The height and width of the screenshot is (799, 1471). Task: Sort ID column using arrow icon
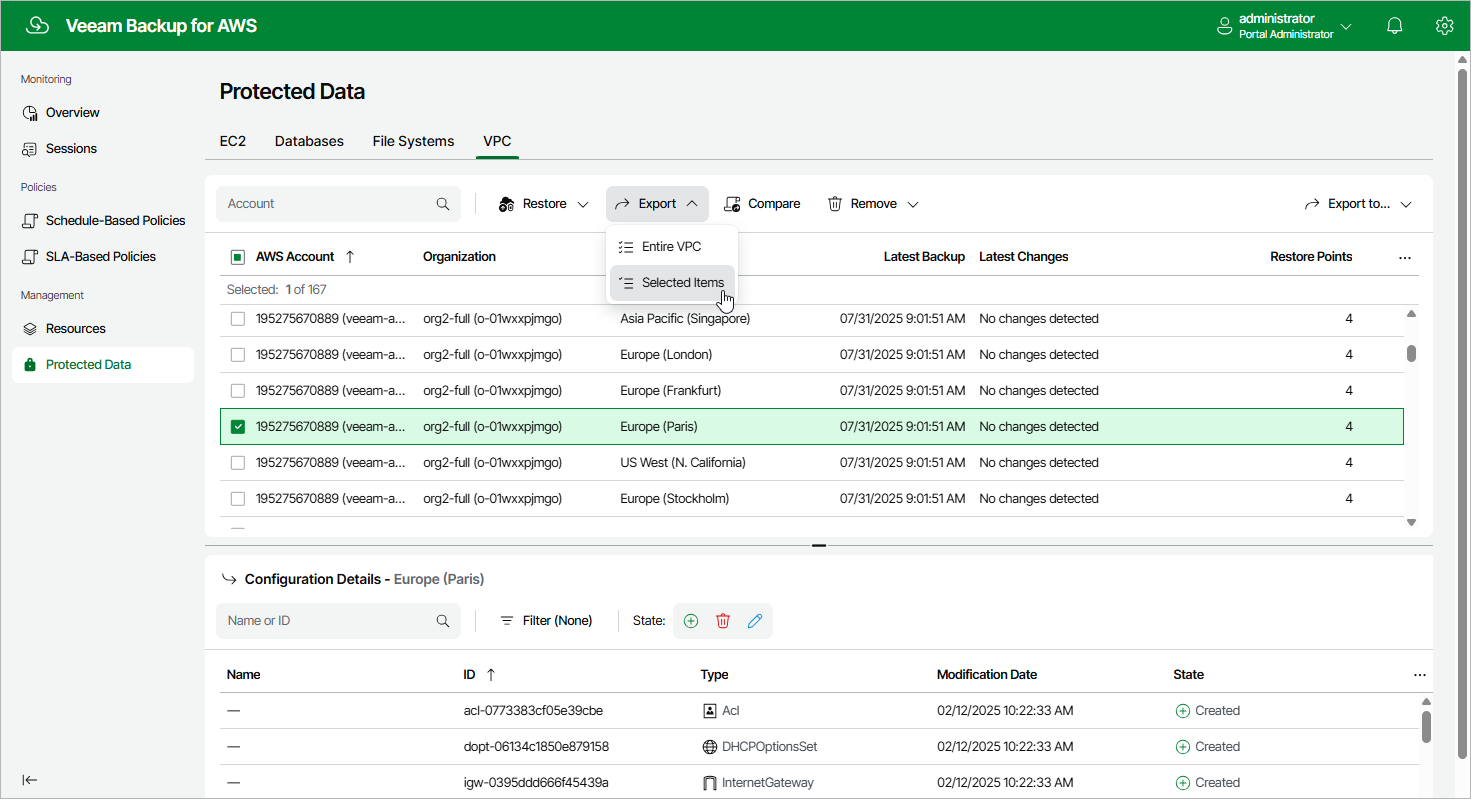(x=491, y=675)
